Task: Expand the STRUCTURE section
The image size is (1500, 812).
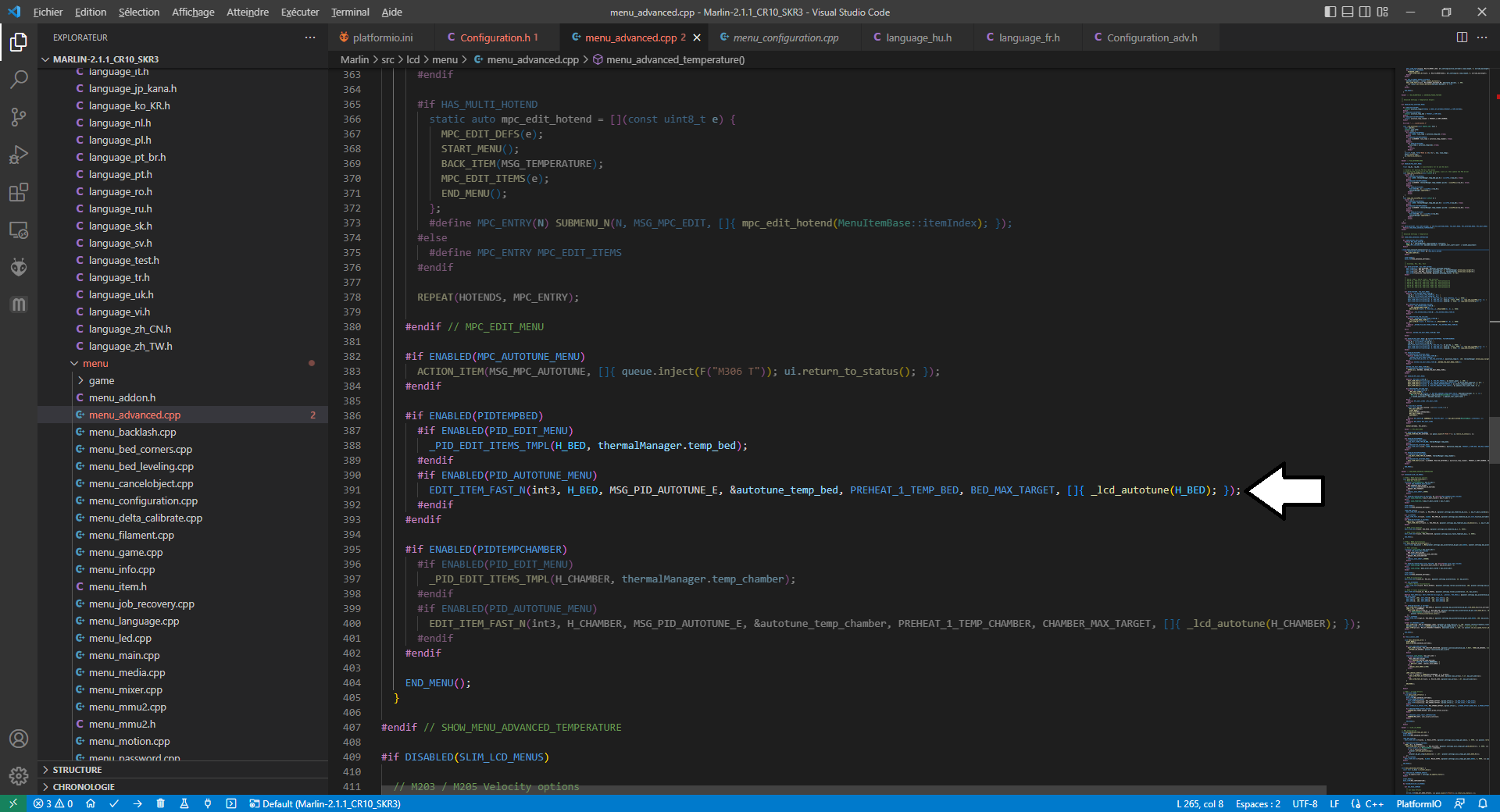Action: (184, 770)
